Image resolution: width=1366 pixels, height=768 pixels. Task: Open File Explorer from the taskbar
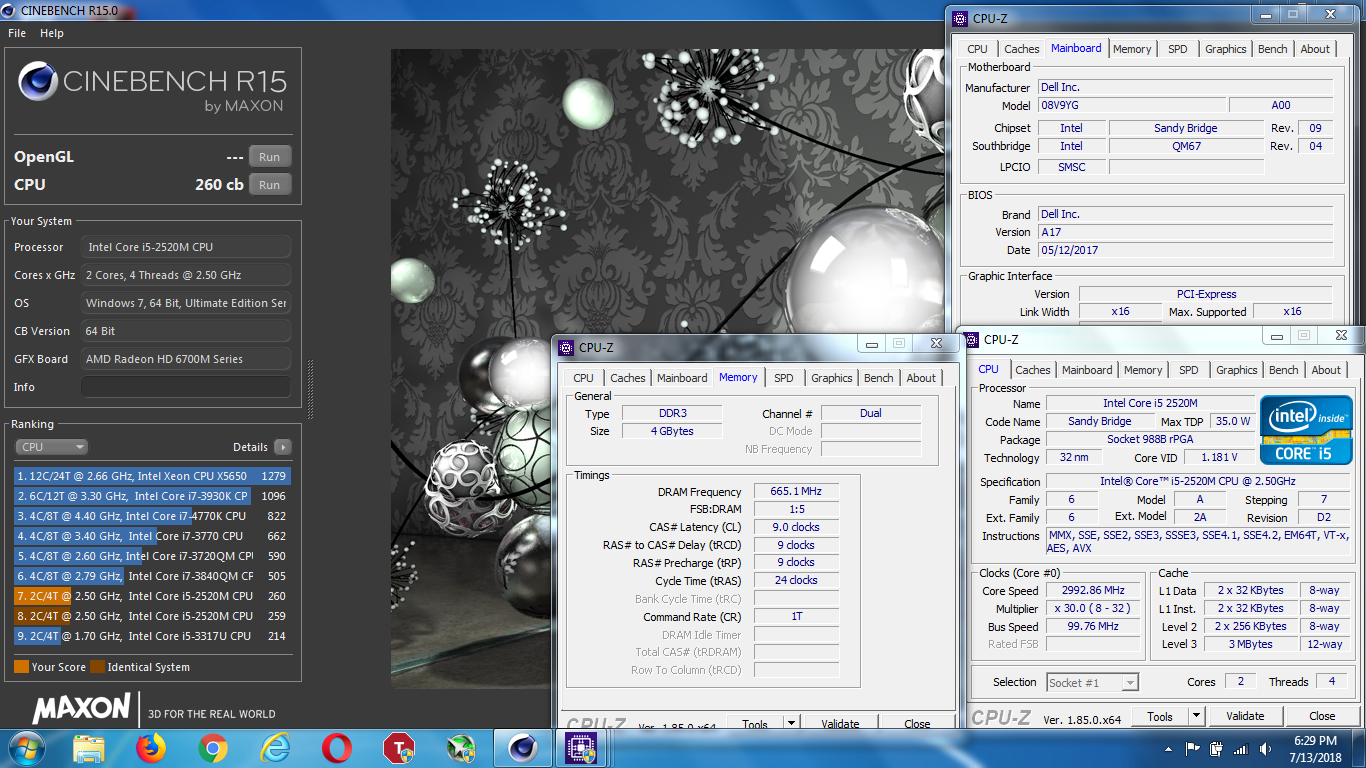[89, 748]
